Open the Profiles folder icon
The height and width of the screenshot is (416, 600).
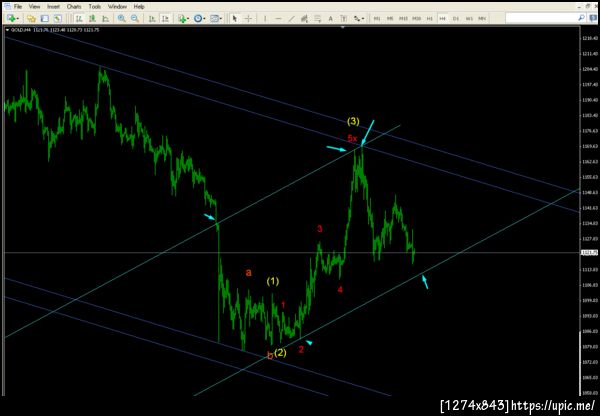pos(31,18)
